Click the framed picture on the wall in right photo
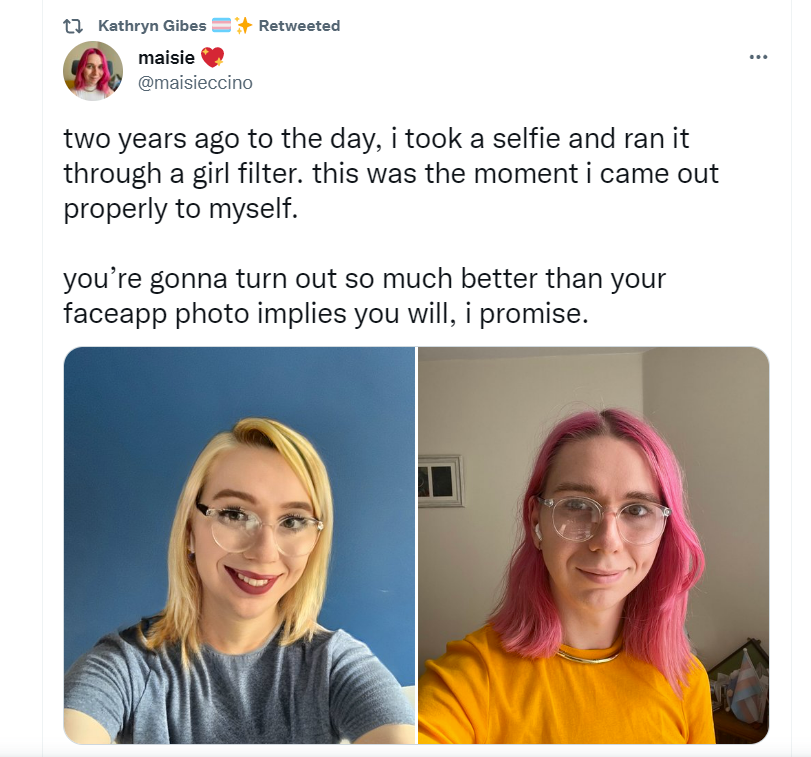The image size is (811, 757). point(440,481)
